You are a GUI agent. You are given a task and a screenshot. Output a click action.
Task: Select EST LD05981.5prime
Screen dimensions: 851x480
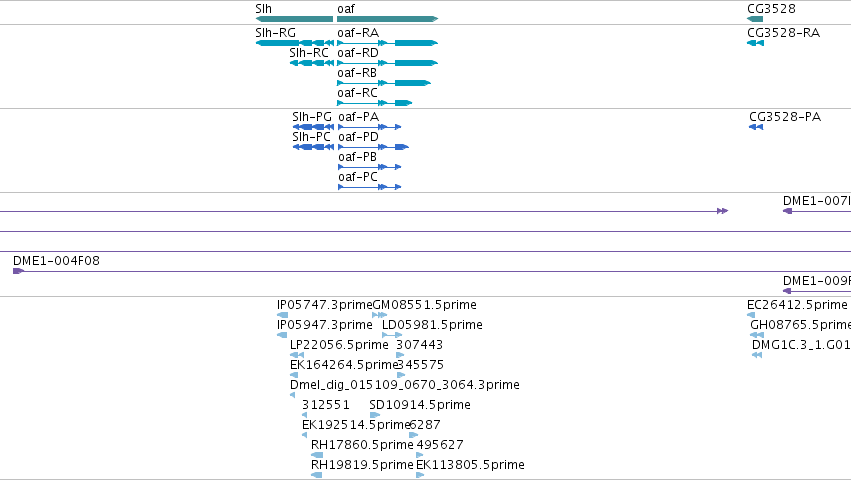point(392,335)
